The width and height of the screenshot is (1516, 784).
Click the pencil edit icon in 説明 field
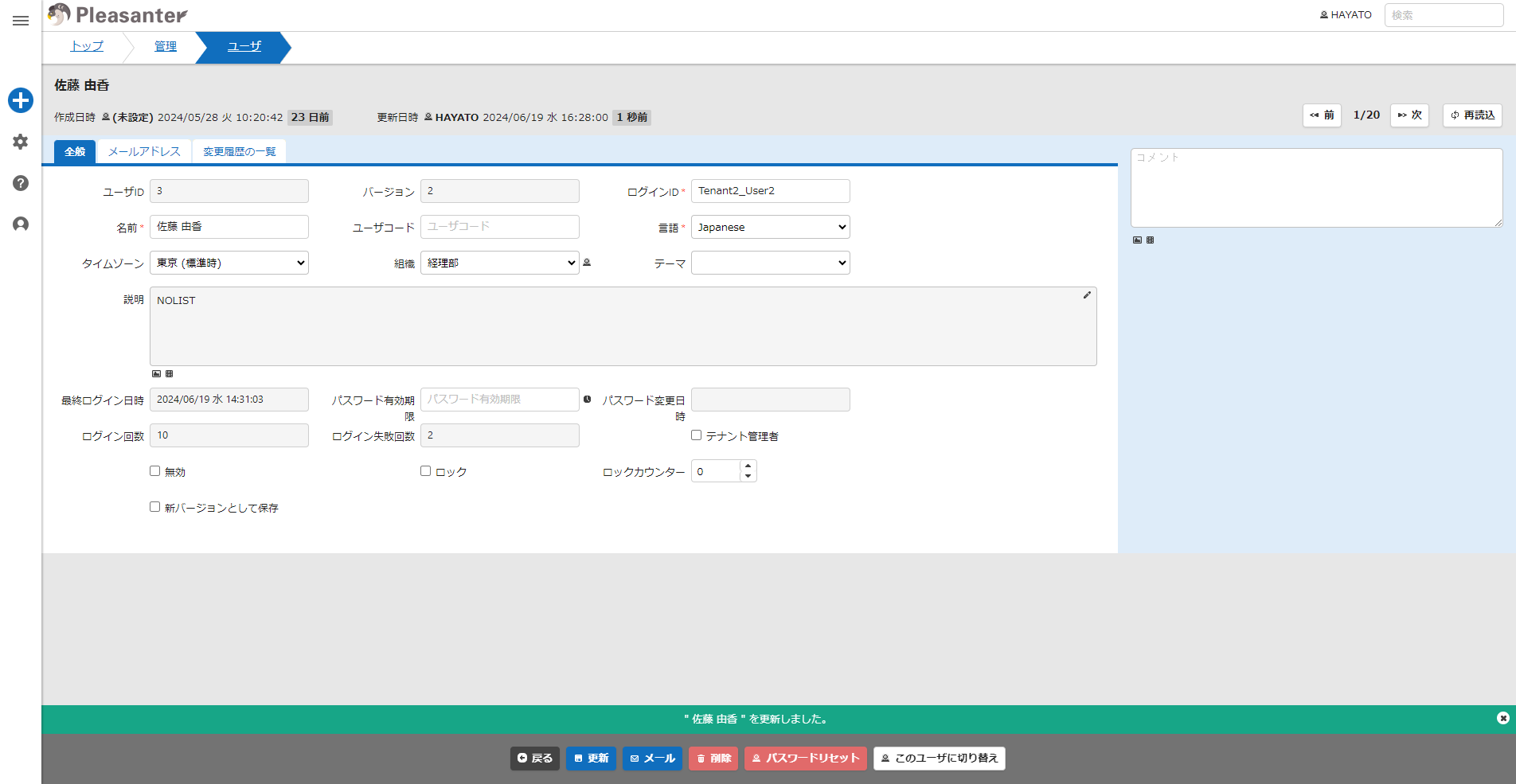[x=1087, y=295]
